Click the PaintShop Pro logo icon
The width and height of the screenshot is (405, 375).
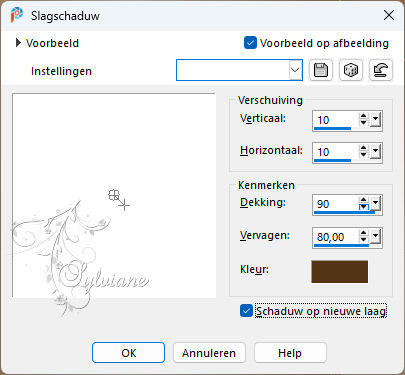coord(16,15)
